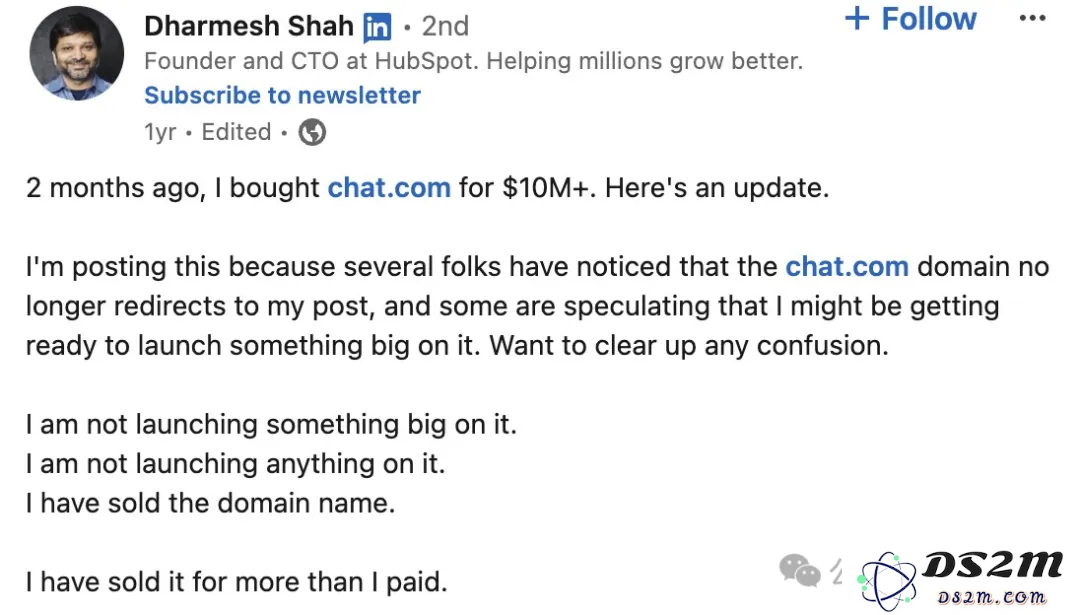Click the plus icon in Follow
The image size is (1080, 615).
pos(857,19)
